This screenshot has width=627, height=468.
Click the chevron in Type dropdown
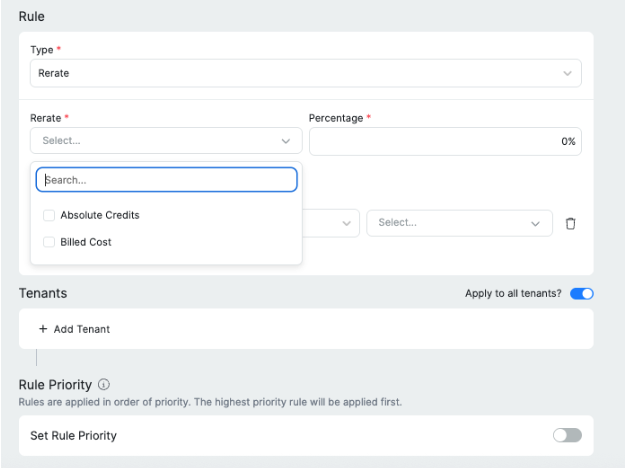[567, 73]
